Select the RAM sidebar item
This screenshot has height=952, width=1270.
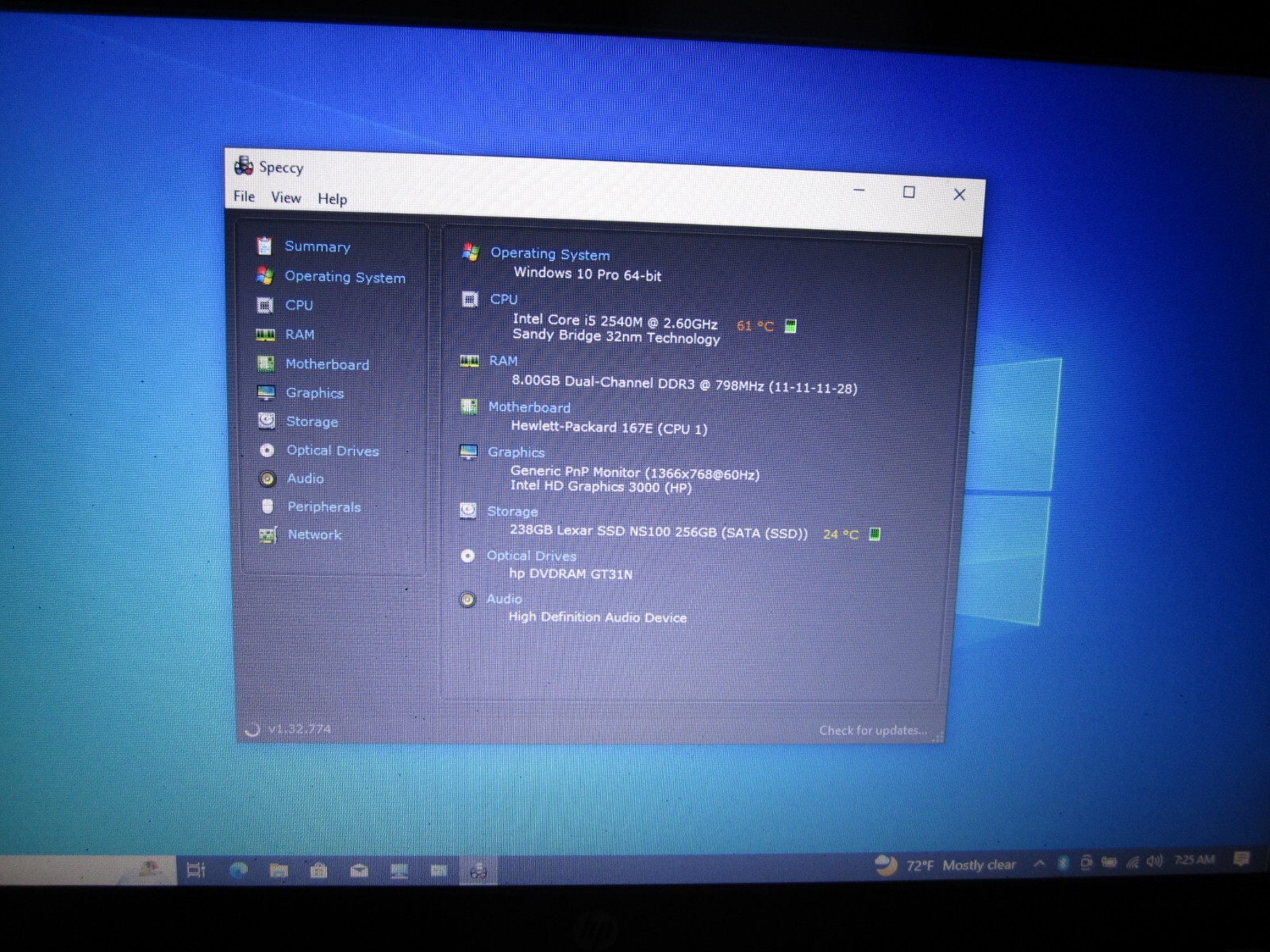pos(299,335)
